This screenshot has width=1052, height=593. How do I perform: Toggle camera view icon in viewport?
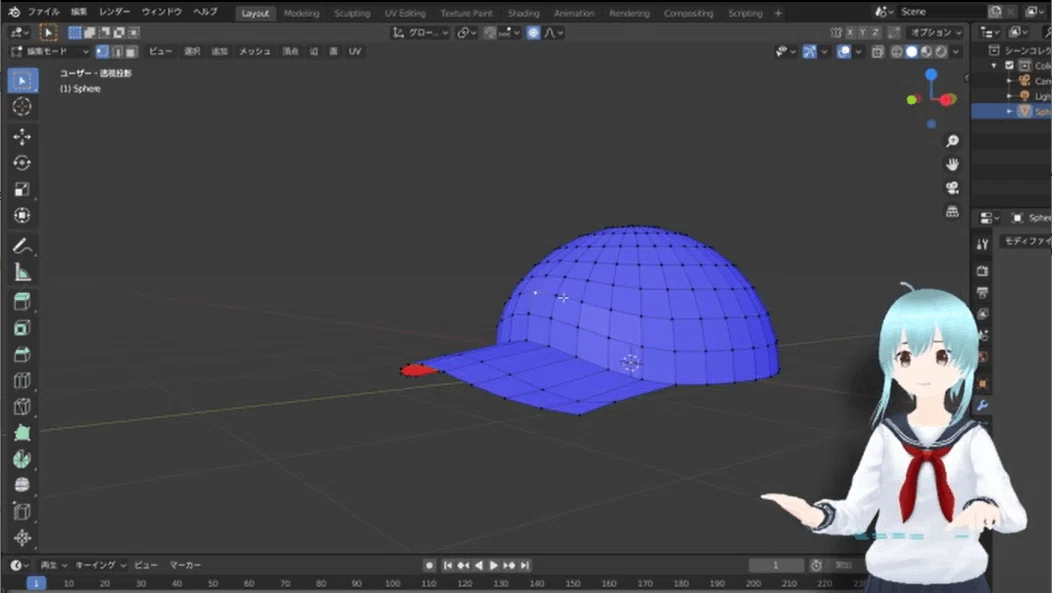(x=952, y=188)
